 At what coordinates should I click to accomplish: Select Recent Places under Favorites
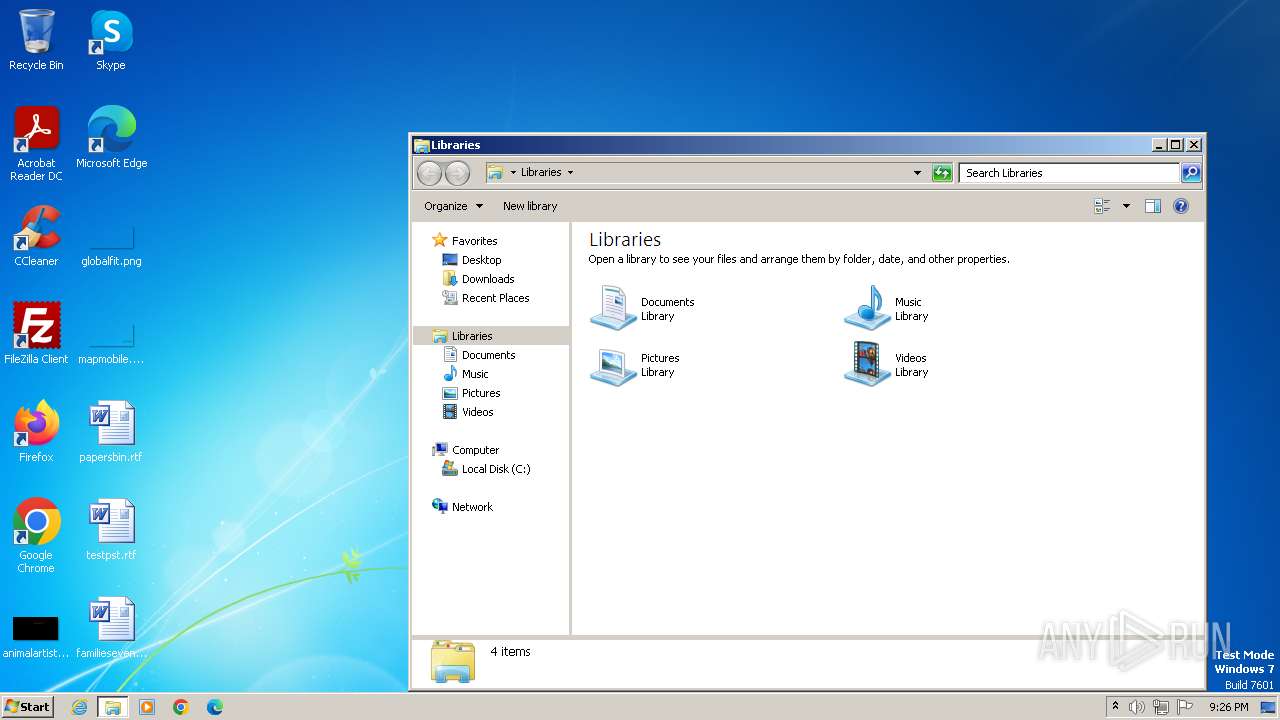[x=495, y=298]
